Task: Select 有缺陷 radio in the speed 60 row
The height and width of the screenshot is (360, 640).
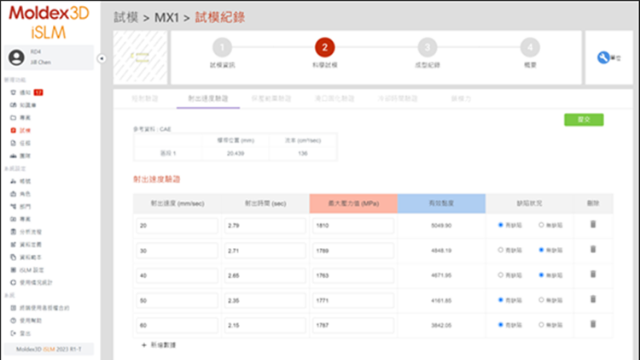Action: (x=500, y=325)
